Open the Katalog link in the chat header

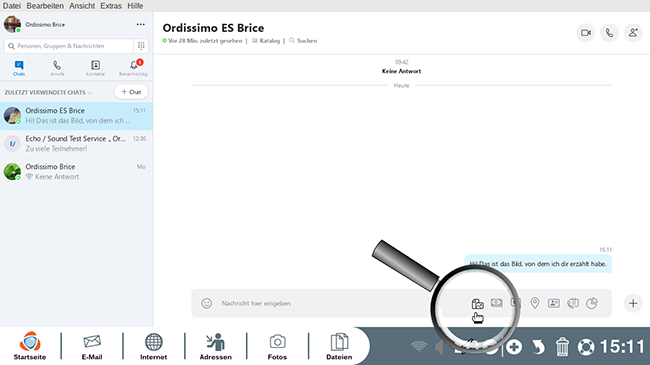click(266, 41)
